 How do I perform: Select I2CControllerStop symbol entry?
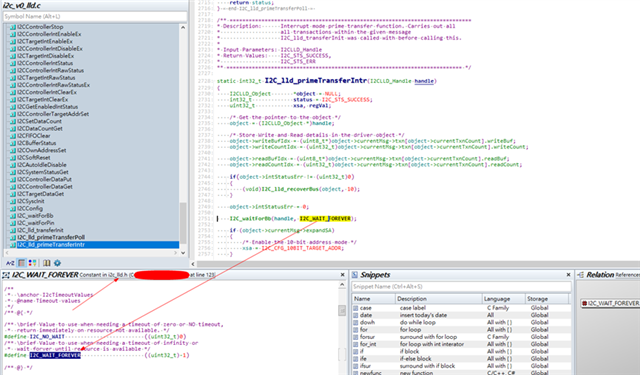click(x=40, y=27)
